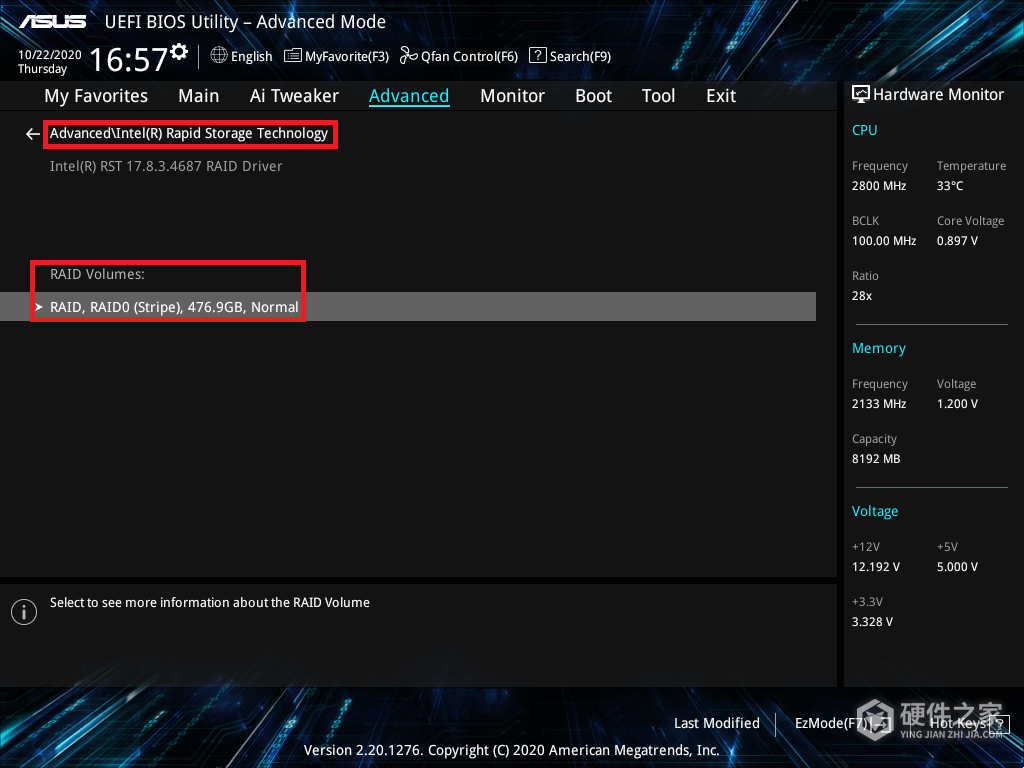Click the Core Voltage value 0.897 V

click(957, 240)
